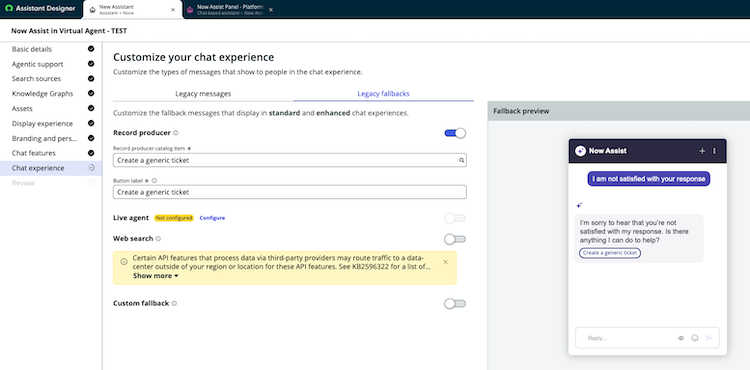
Task: Click the Chat experience in-progress status icon
Action: [x=91, y=168]
